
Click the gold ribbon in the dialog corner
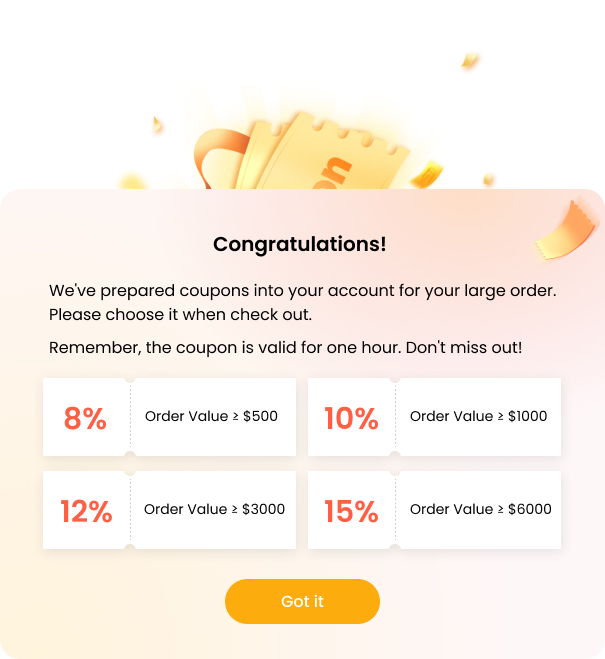point(565,230)
